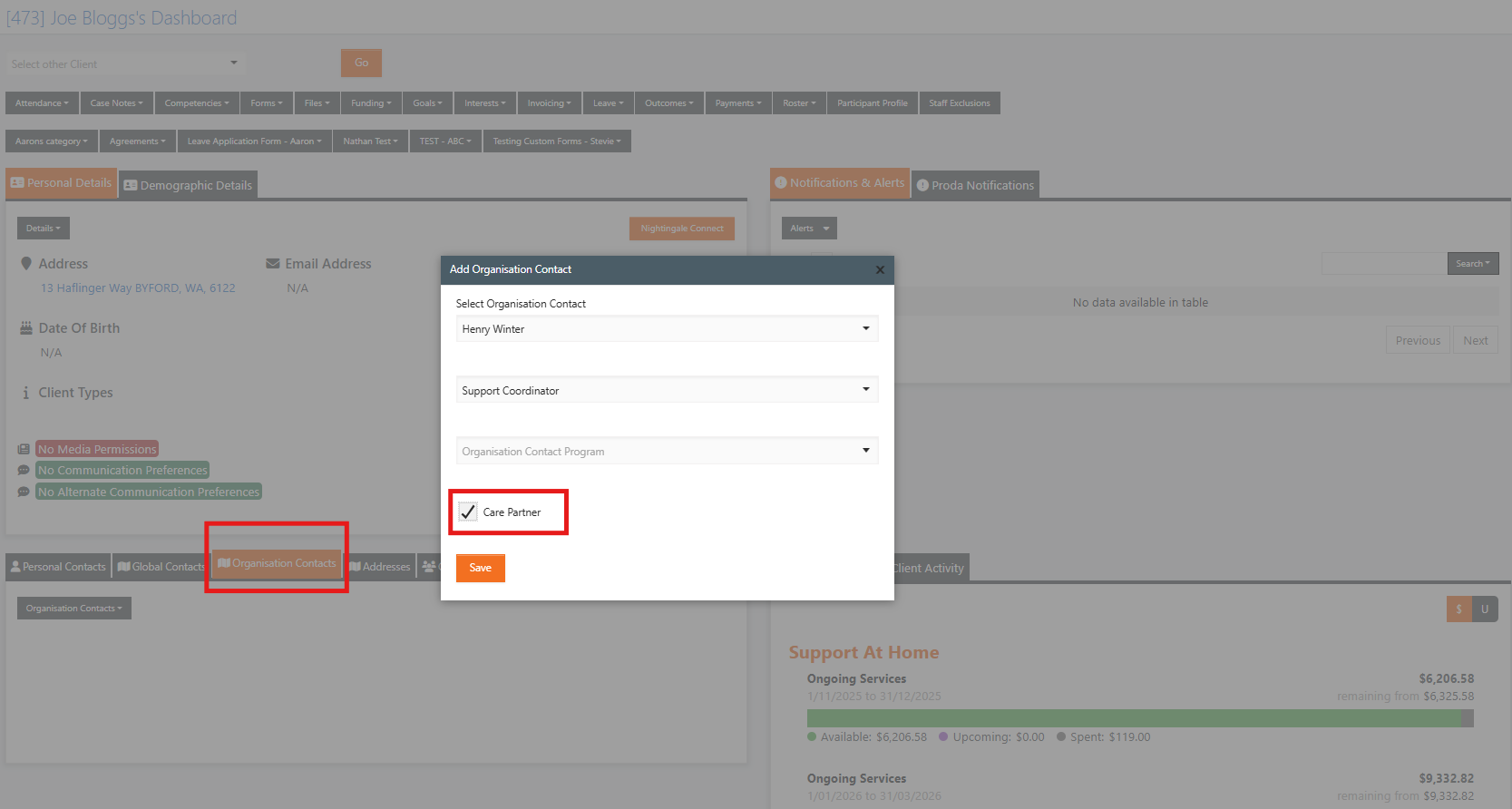Open the Roster menu
1512x809 pixels.
pyautogui.click(x=800, y=103)
